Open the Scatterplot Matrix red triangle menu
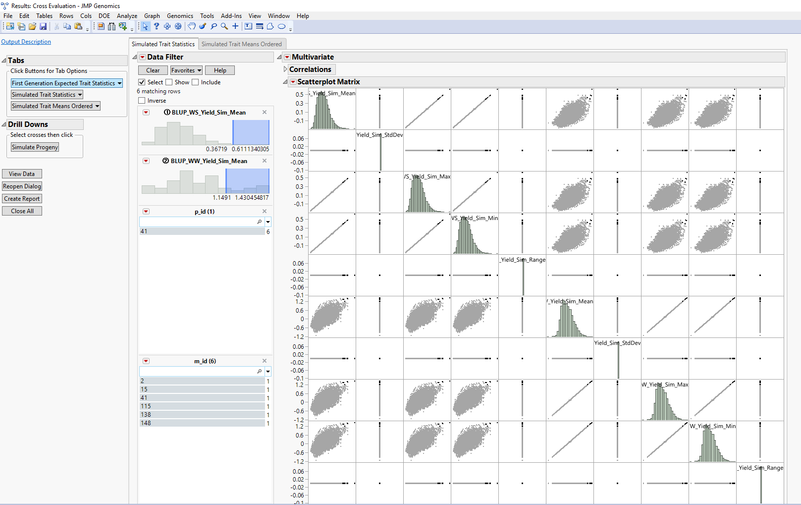This screenshot has height=505, width=801. [293, 82]
